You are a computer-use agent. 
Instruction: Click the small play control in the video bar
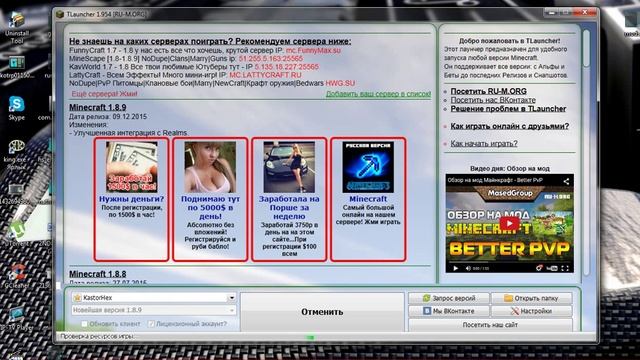pos(456,268)
